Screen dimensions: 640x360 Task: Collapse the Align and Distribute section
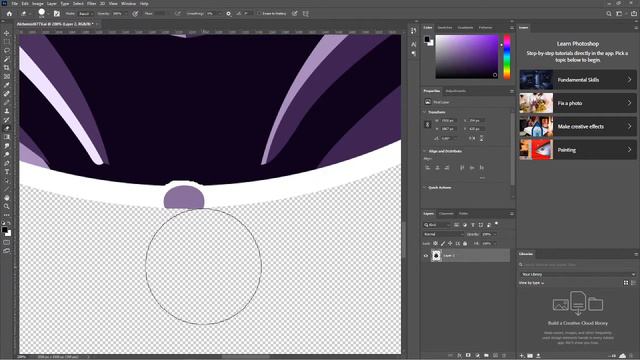(424, 151)
